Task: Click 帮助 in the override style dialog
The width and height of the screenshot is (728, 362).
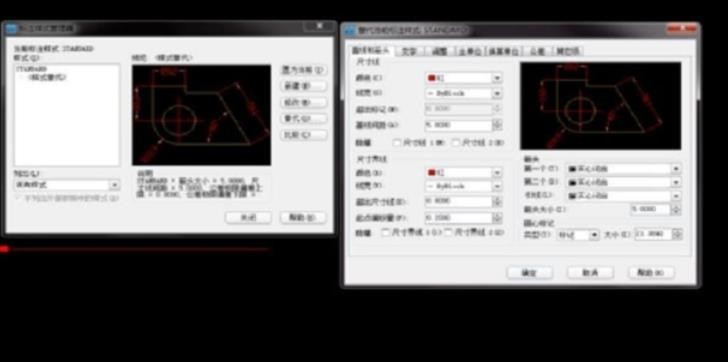Action: coord(651,272)
